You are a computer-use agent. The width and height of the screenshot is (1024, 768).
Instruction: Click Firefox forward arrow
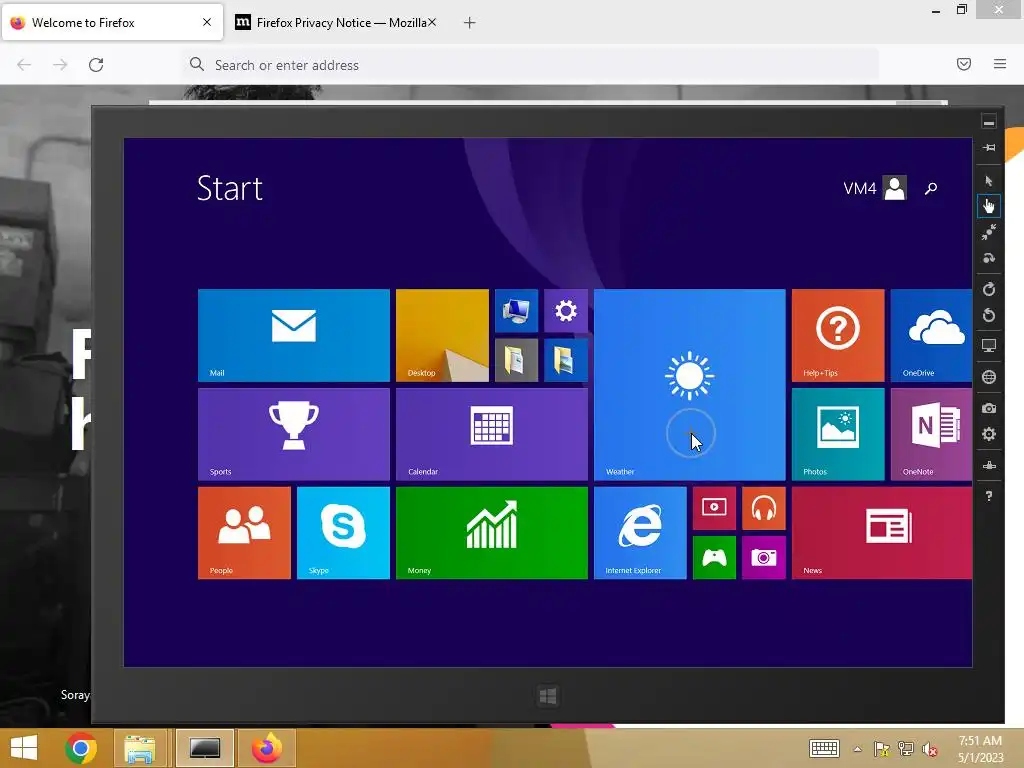[x=60, y=65]
